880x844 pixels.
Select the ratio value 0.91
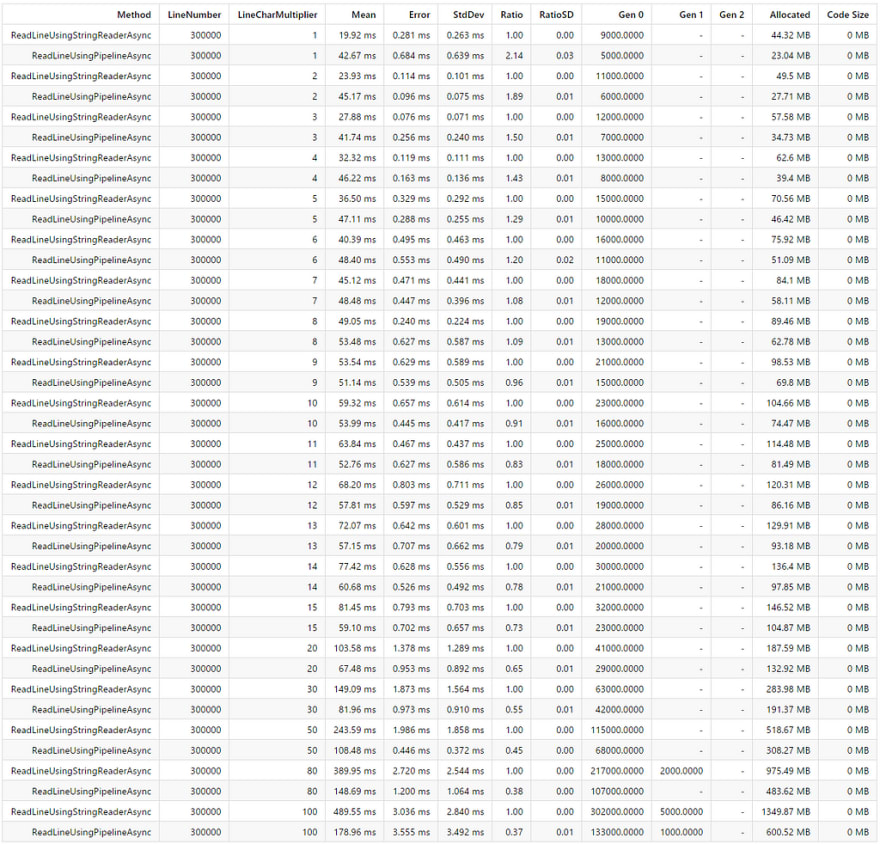[514, 424]
